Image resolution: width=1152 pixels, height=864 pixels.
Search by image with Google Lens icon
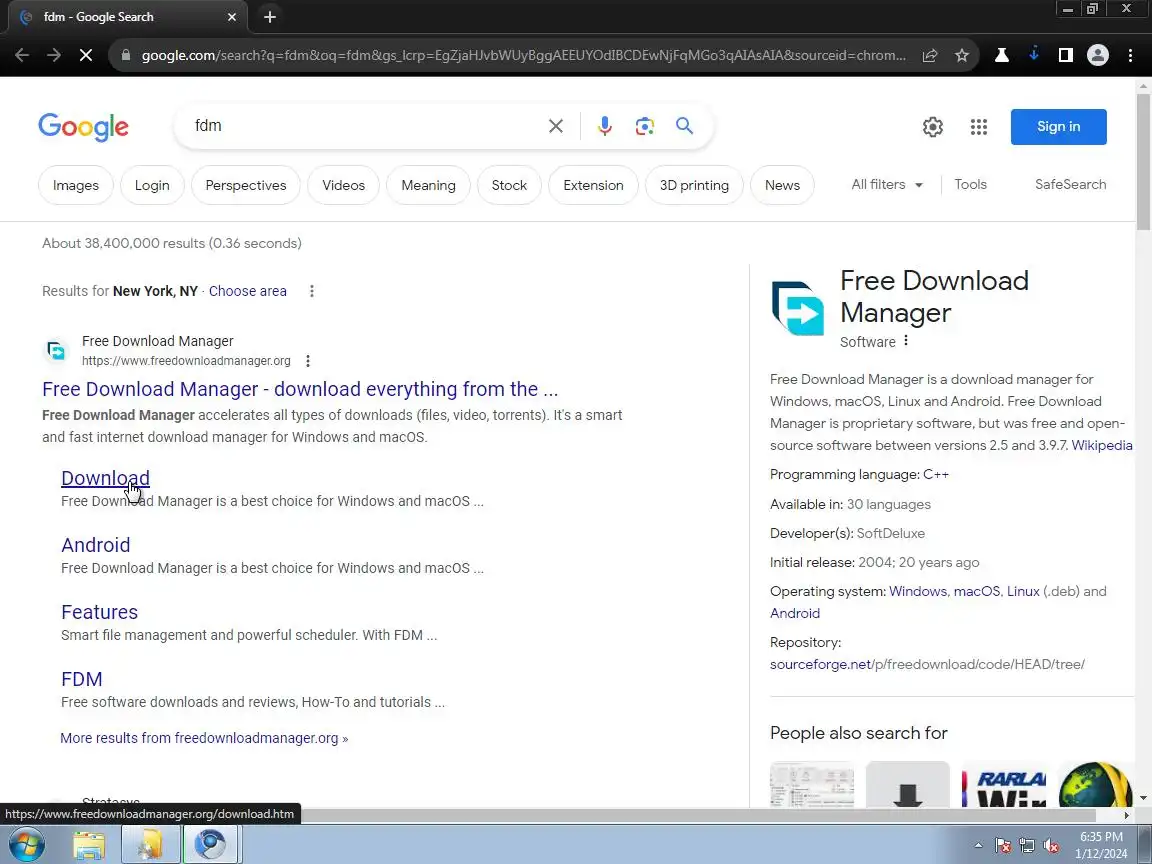click(644, 126)
